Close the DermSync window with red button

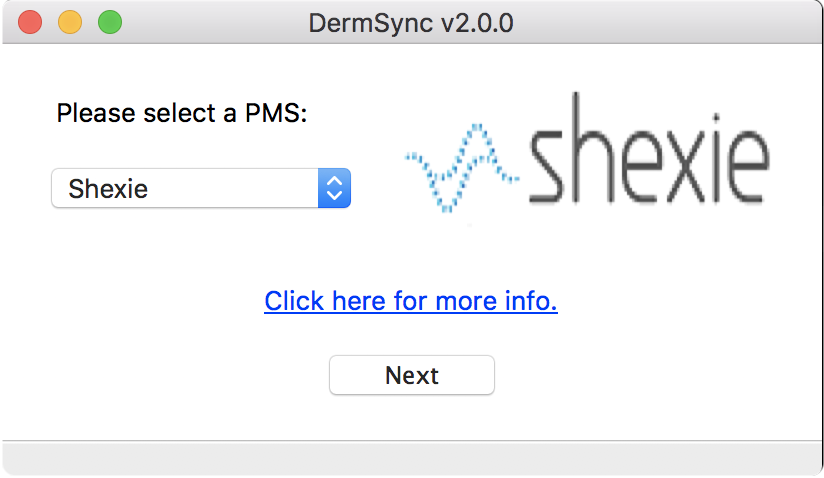click(x=30, y=22)
